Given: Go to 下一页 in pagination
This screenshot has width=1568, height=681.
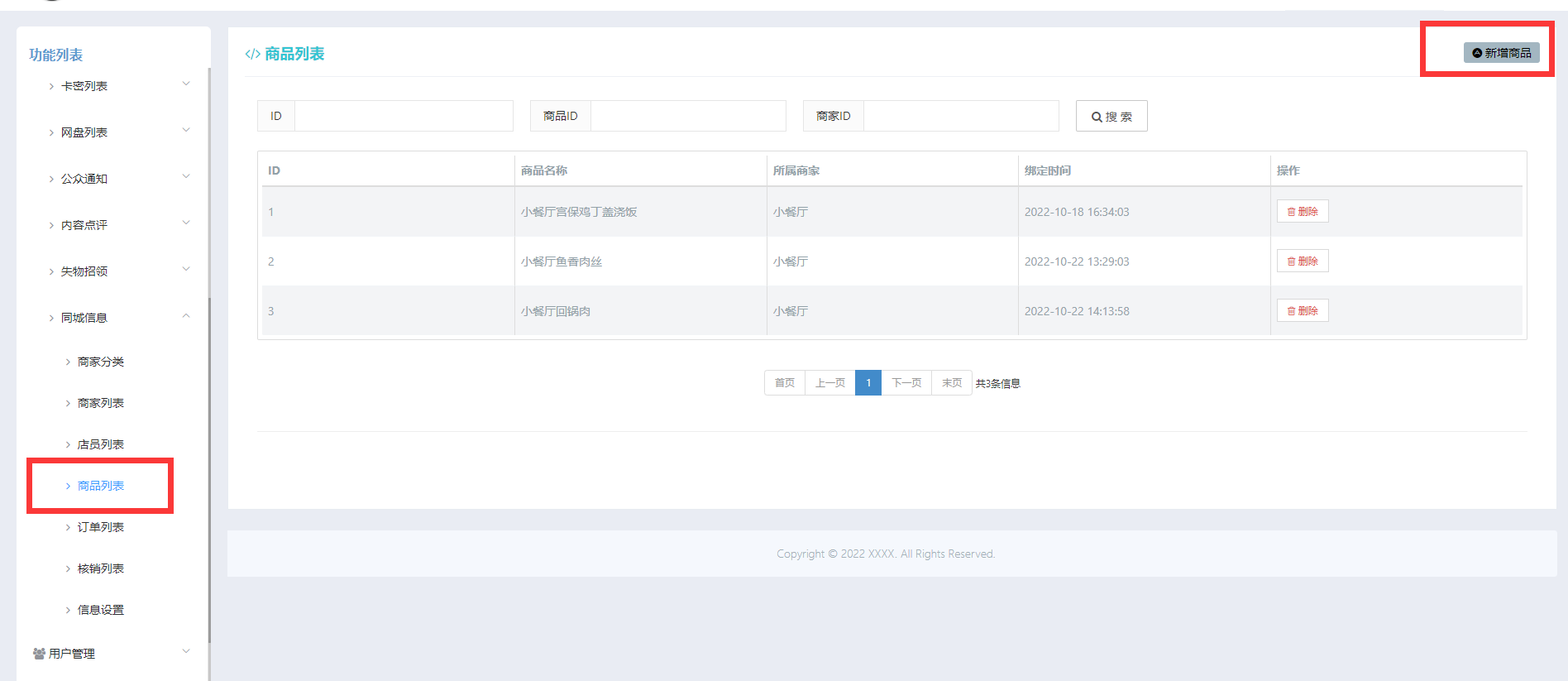Looking at the screenshot, I should (x=906, y=382).
